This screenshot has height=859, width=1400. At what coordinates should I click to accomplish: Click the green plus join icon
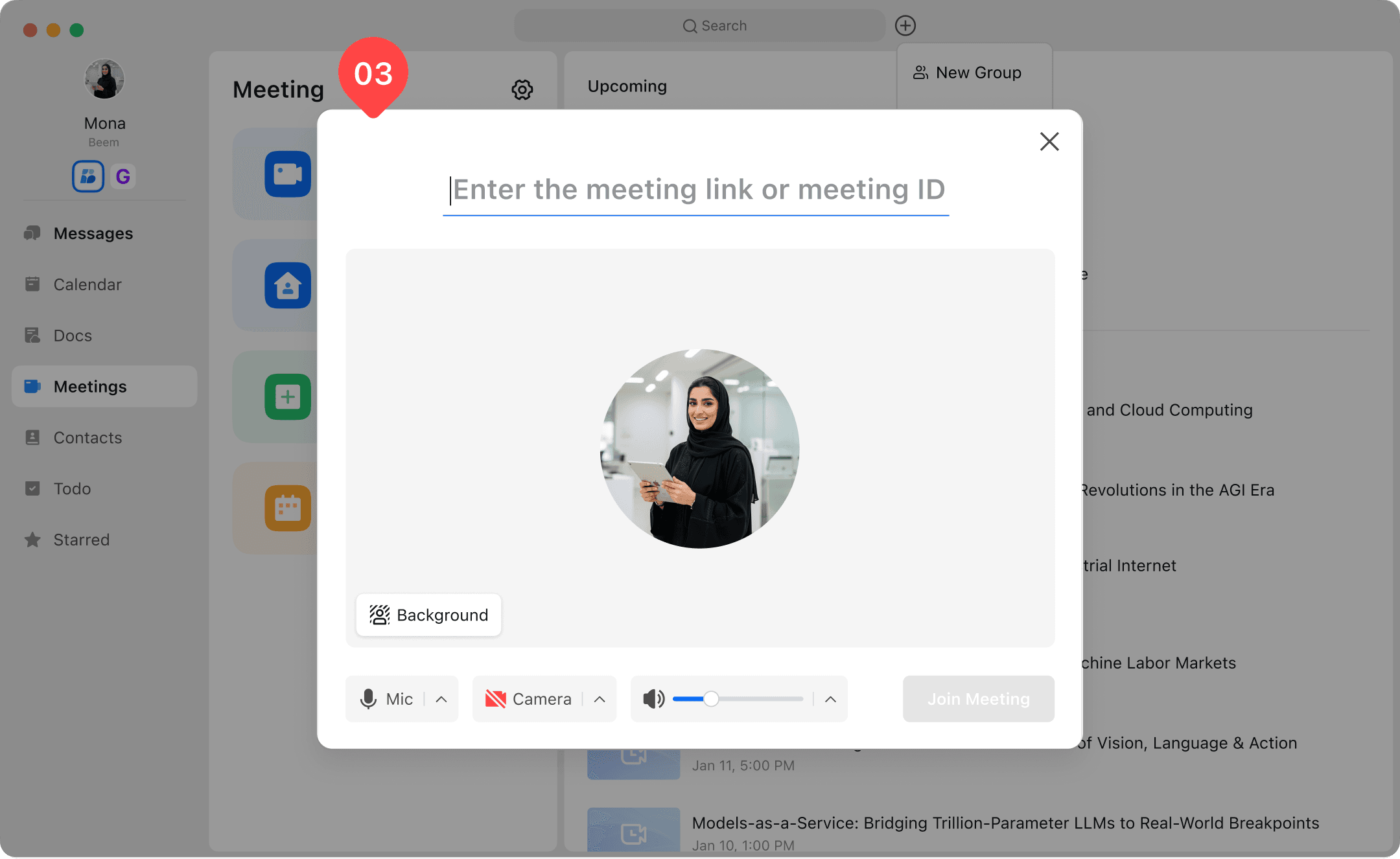pos(287,396)
